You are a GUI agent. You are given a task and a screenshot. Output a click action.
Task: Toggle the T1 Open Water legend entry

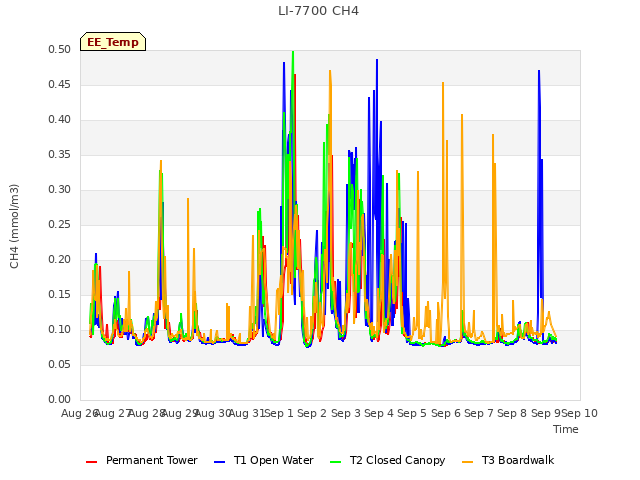[x=264, y=460]
